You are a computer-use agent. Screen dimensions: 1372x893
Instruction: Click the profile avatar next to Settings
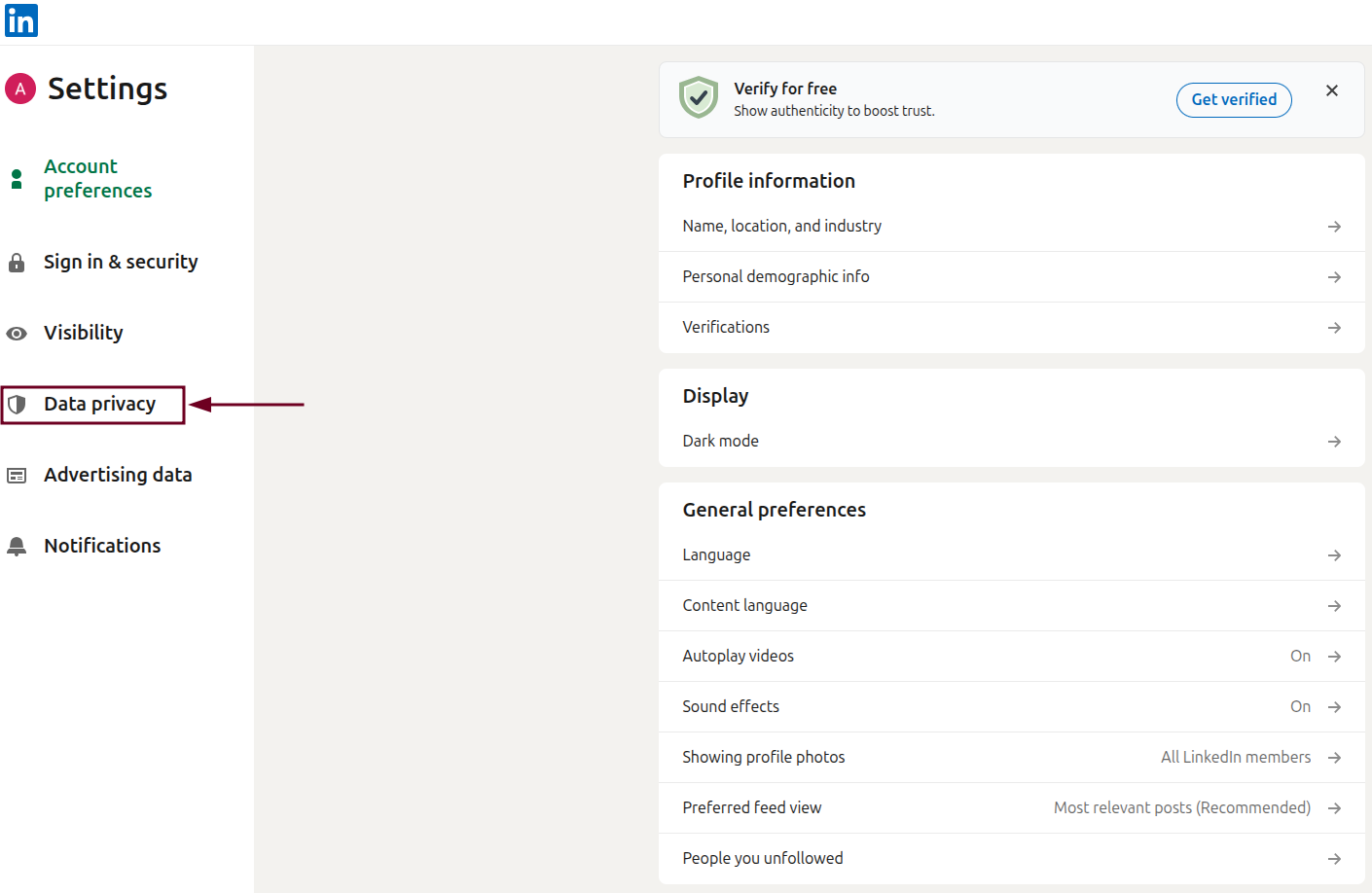[x=18, y=89]
